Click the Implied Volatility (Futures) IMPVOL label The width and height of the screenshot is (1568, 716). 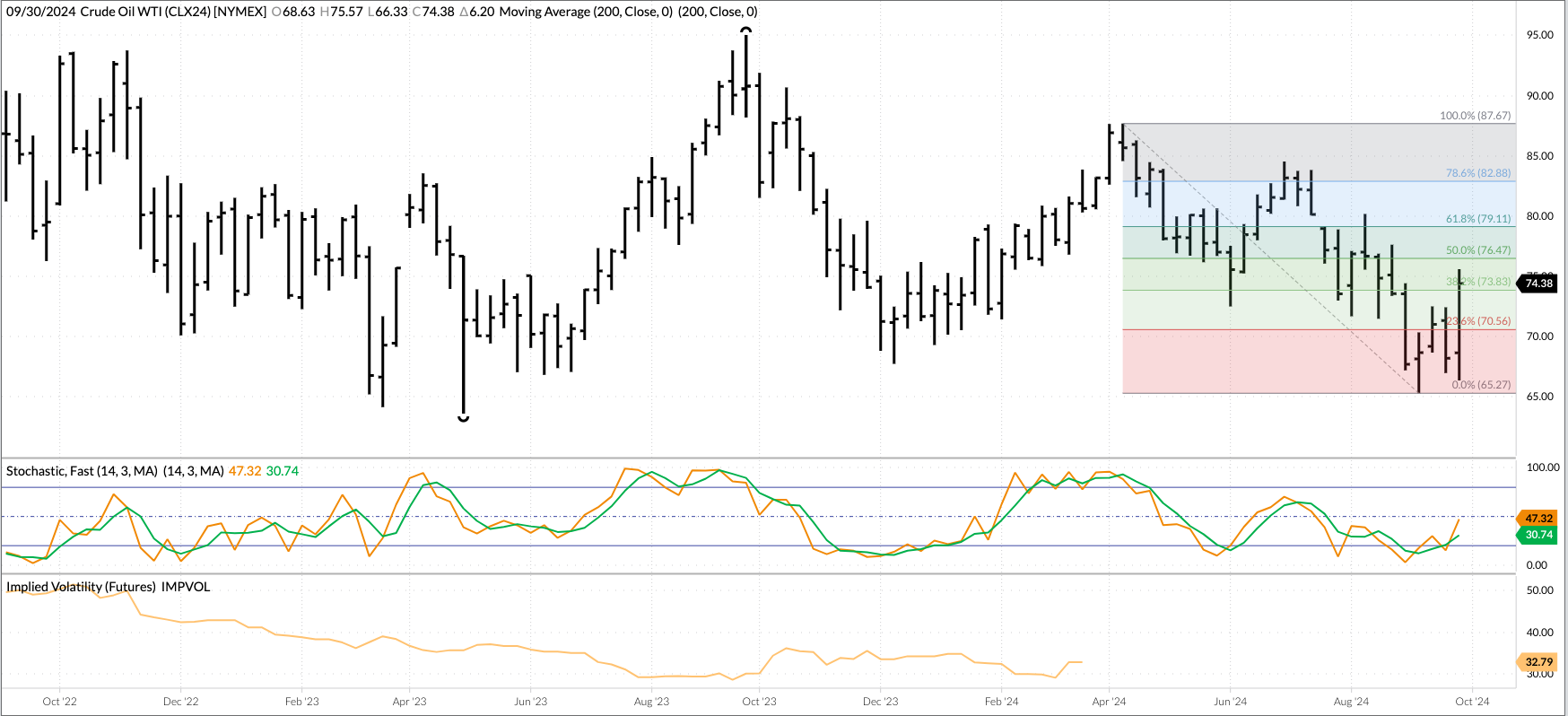pos(108,587)
